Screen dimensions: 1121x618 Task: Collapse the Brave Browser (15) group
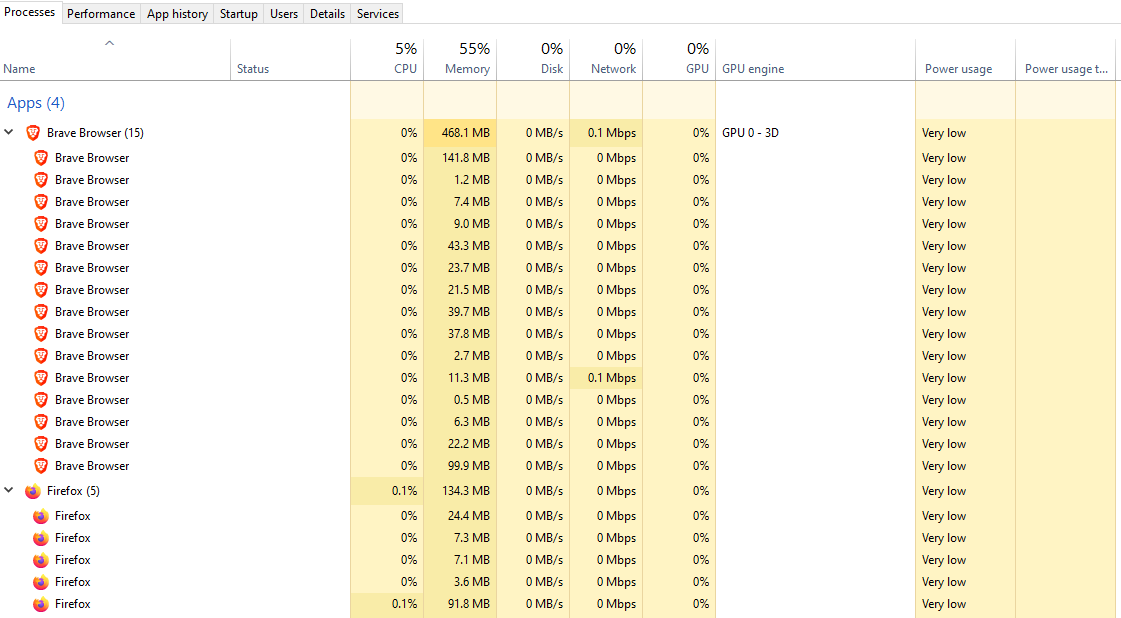(9, 132)
